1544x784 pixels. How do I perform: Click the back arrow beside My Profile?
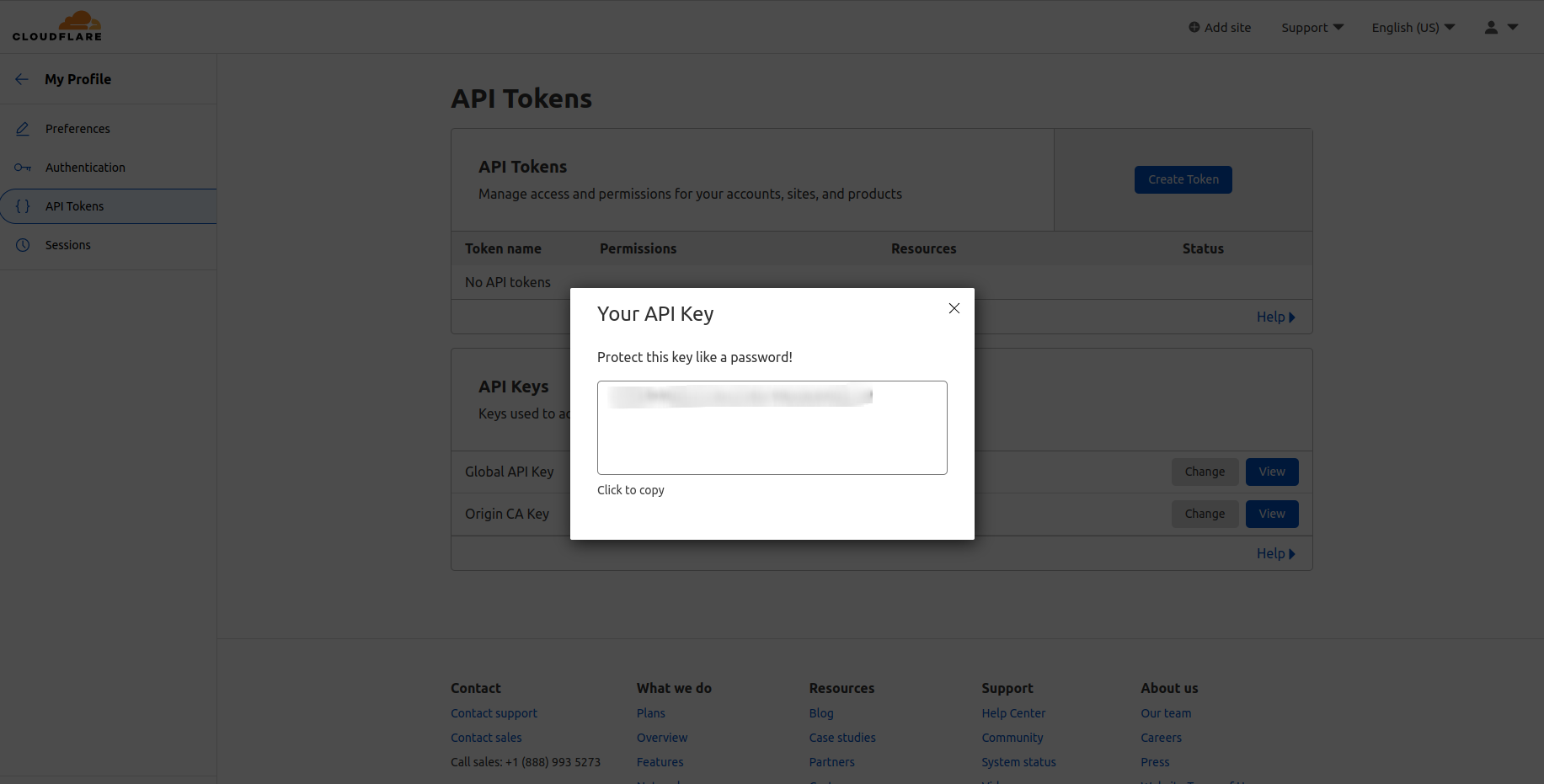tap(22, 79)
